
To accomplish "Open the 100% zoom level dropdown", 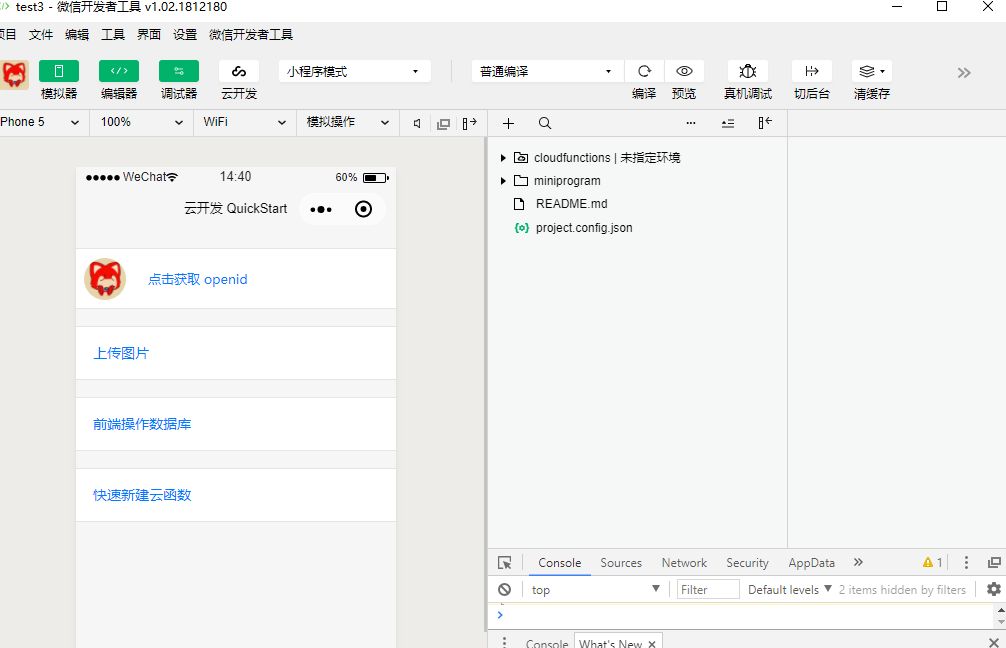I will [141, 123].
